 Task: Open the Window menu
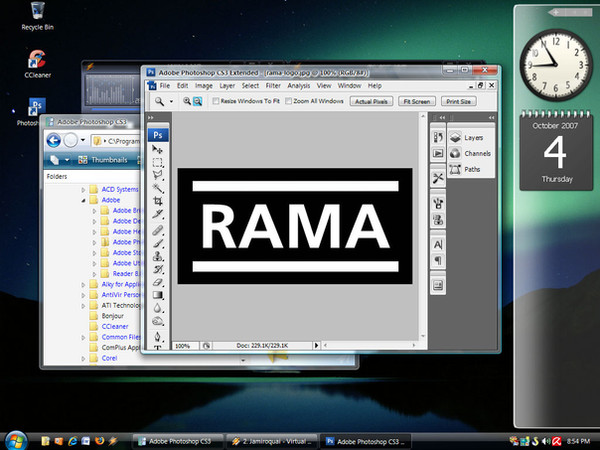(x=349, y=86)
